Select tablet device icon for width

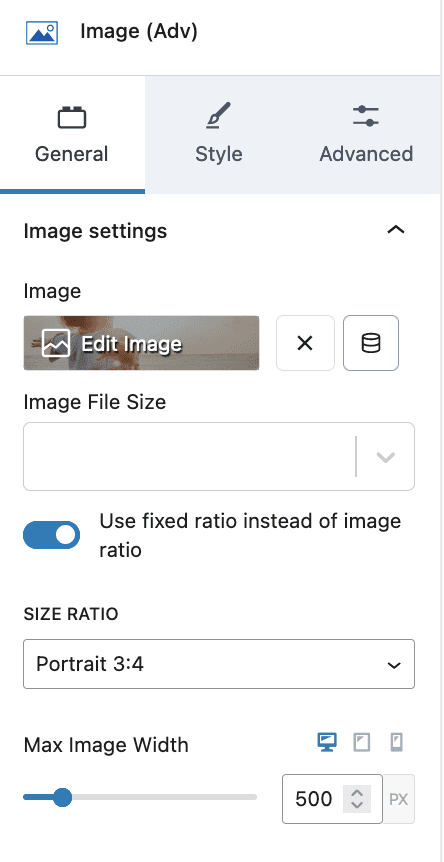[362, 743]
